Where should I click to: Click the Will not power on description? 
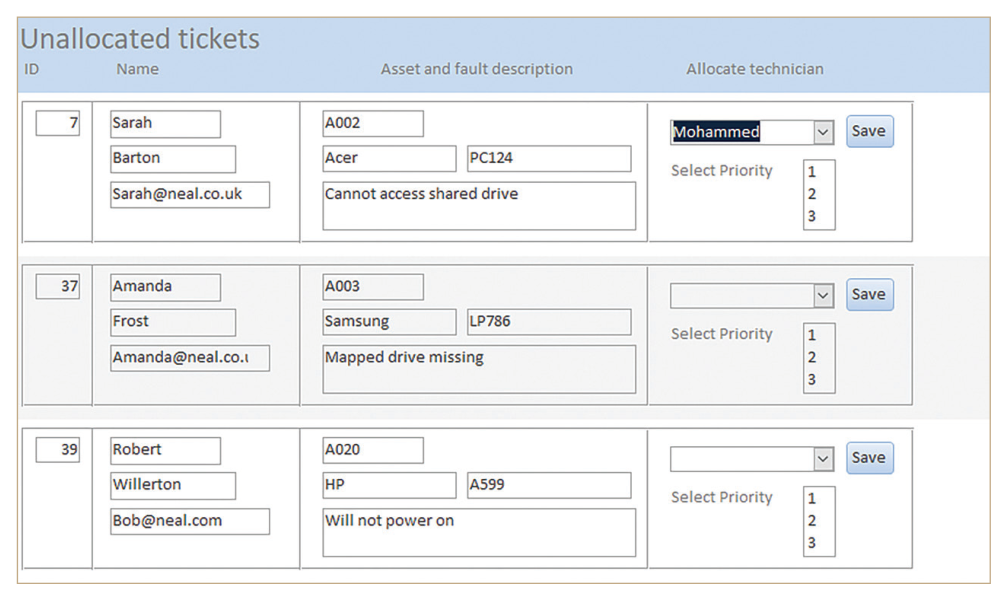pos(479,532)
